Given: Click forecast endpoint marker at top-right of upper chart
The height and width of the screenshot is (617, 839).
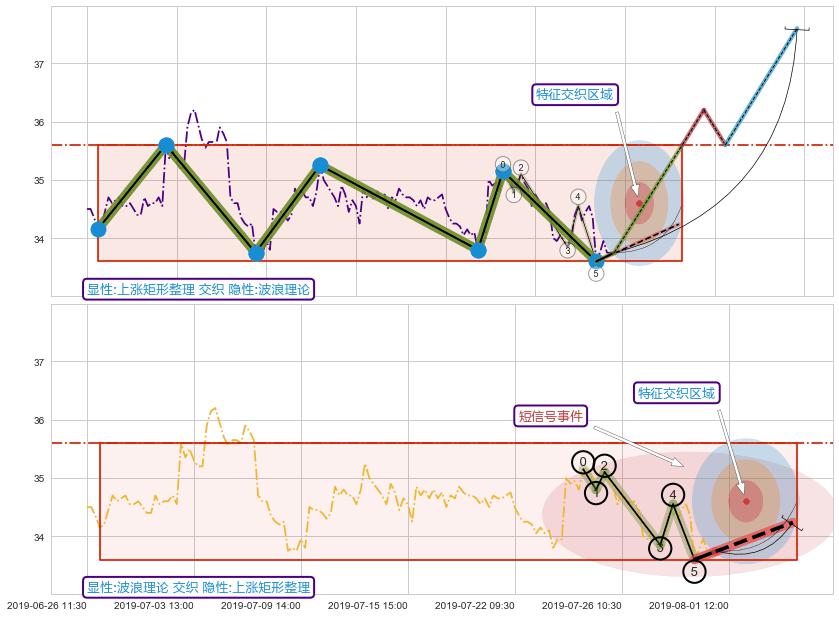Looking at the screenshot, I should (797, 29).
